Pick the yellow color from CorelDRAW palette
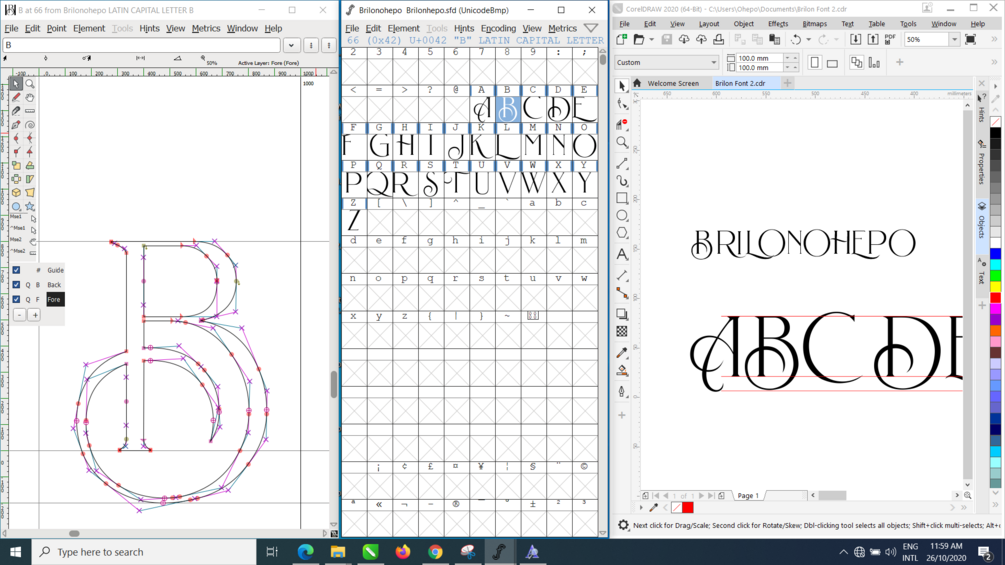 tap(995, 286)
